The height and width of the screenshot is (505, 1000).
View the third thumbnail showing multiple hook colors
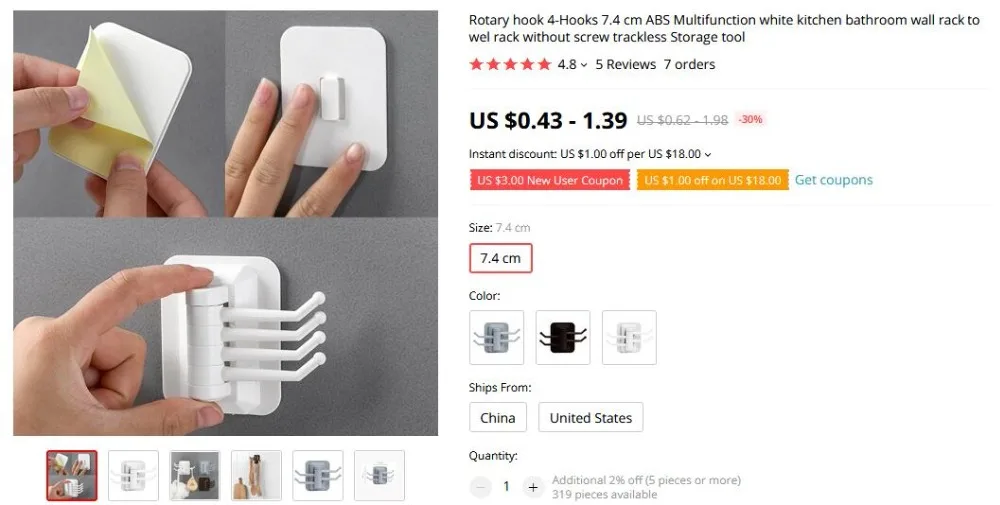(x=195, y=476)
